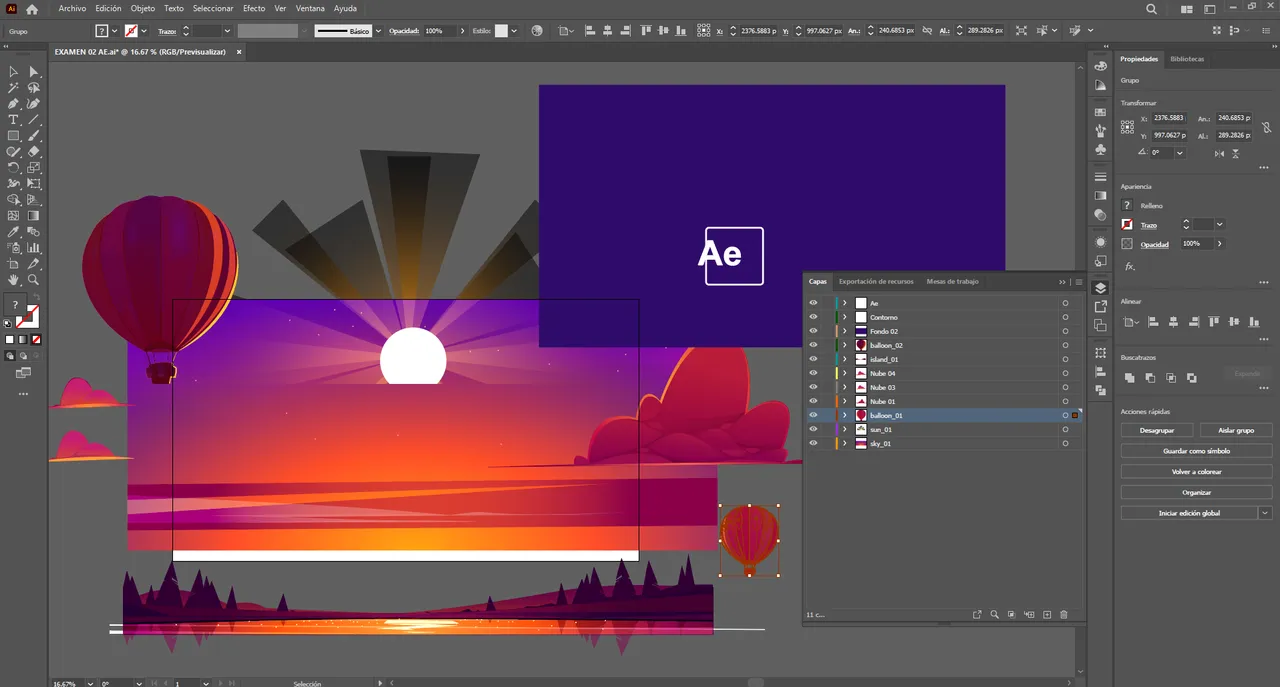Select the Lasso tool

(34, 88)
